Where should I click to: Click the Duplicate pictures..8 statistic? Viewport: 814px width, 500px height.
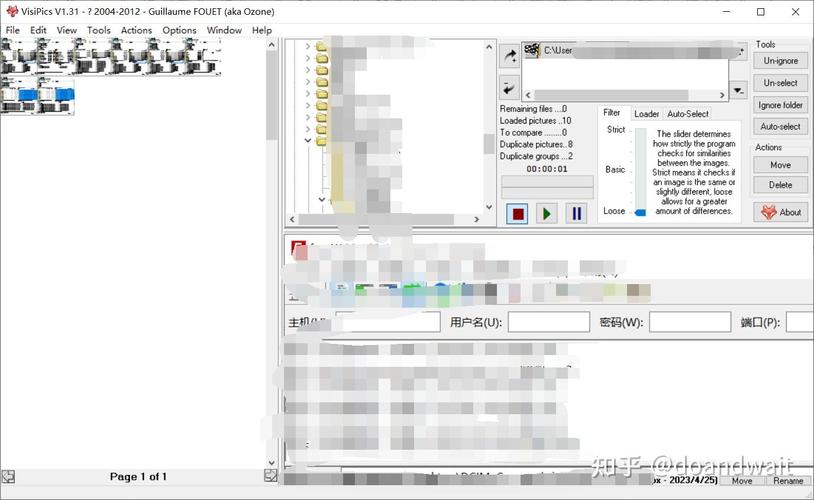(x=536, y=144)
